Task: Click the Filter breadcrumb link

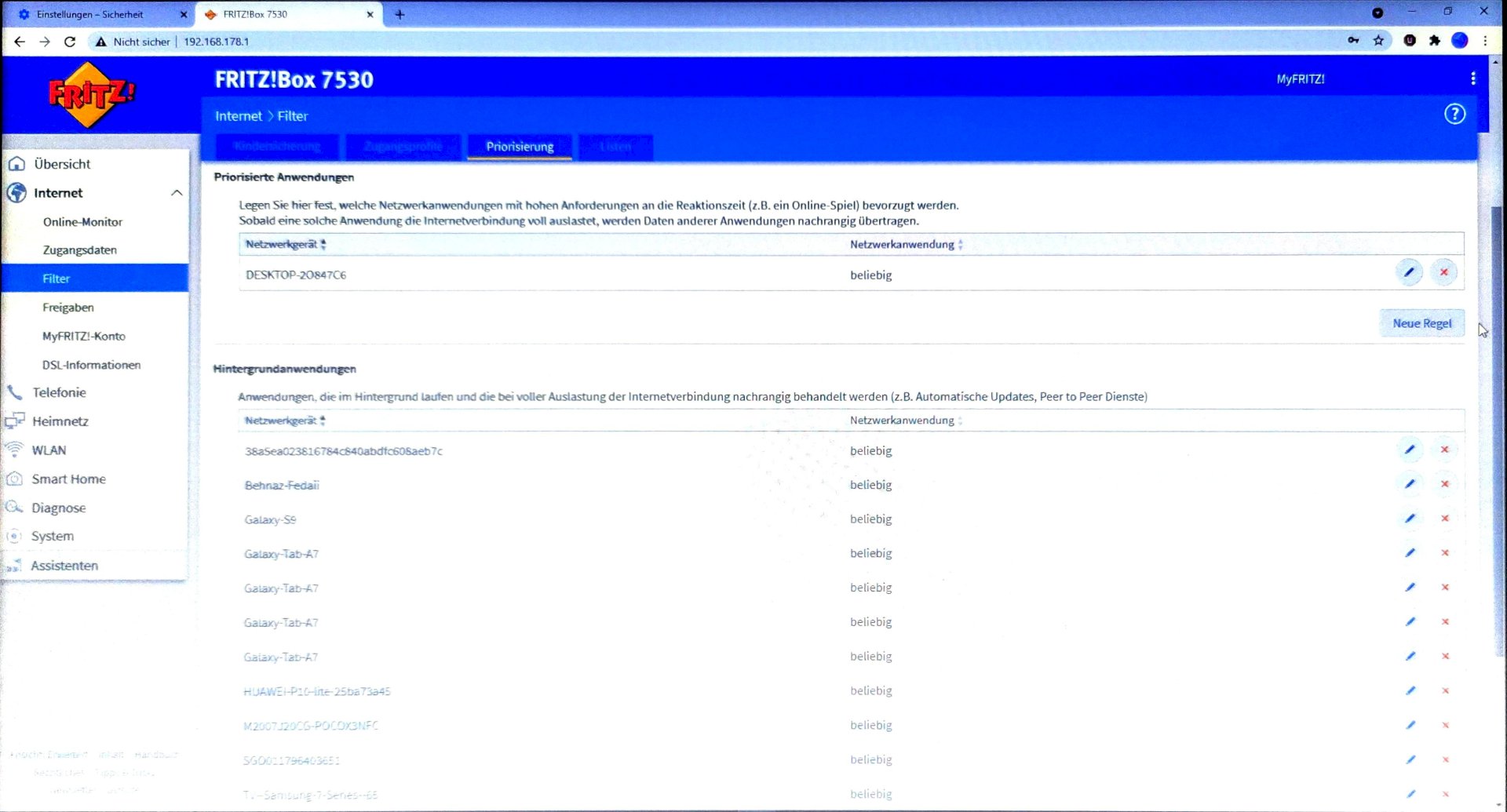Action: (x=292, y=116)
